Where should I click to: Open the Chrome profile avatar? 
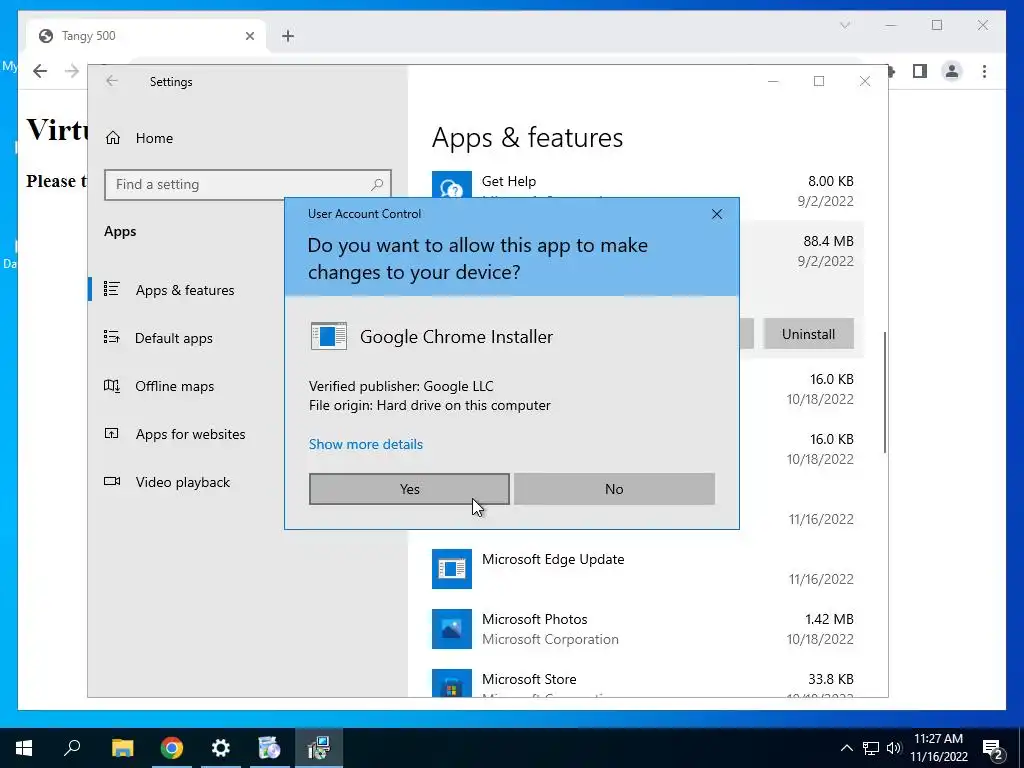click(x=952, y=71)
